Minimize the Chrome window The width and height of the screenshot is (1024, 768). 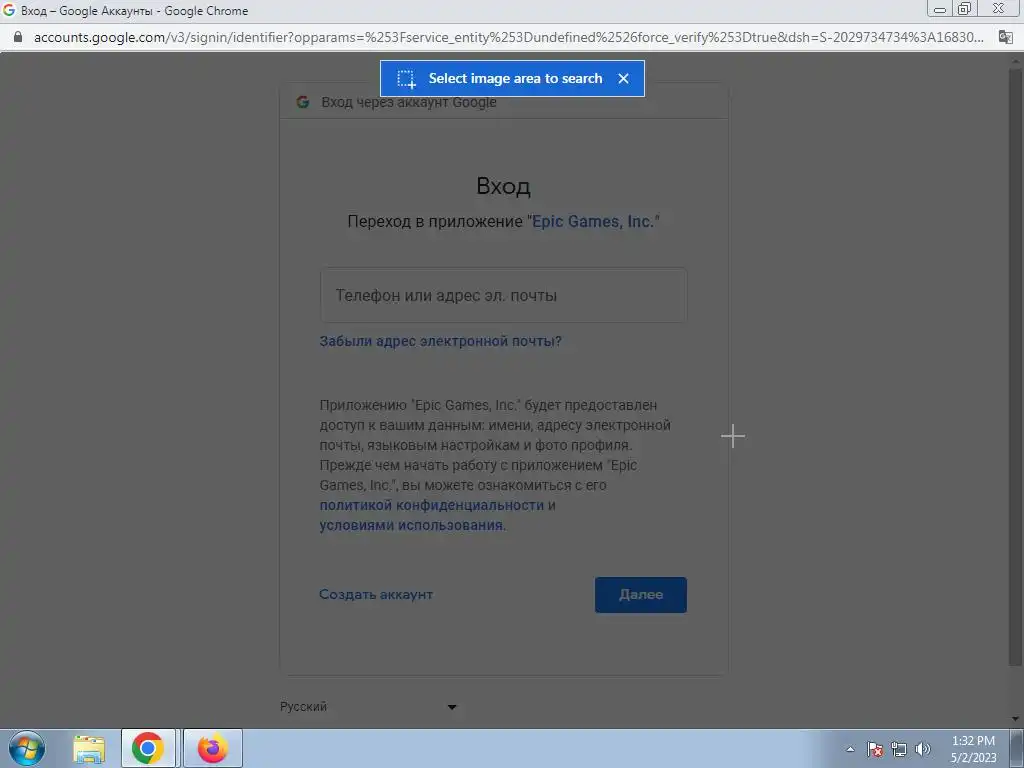pos(940,9)
